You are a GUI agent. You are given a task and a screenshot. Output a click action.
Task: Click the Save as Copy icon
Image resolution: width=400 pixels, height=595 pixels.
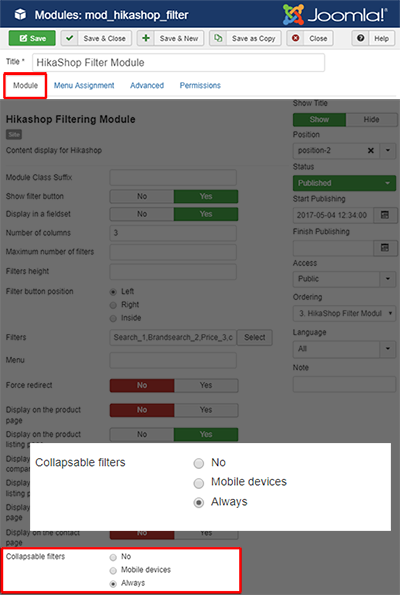point(218,38)
